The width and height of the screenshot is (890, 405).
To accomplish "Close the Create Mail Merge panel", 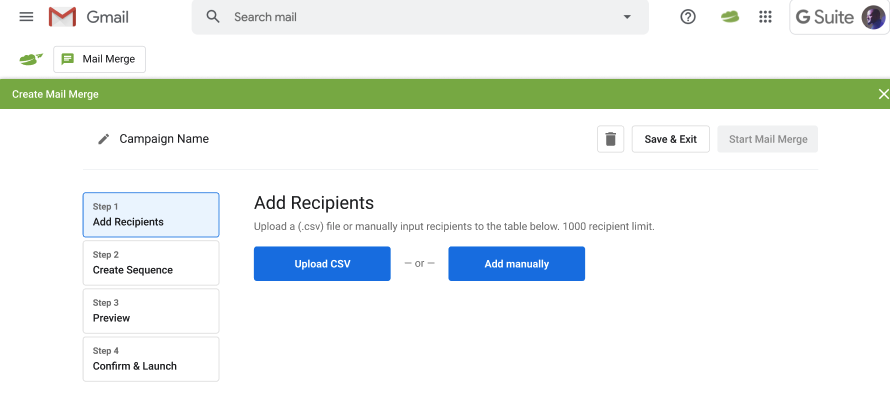I will pos(882,94).
